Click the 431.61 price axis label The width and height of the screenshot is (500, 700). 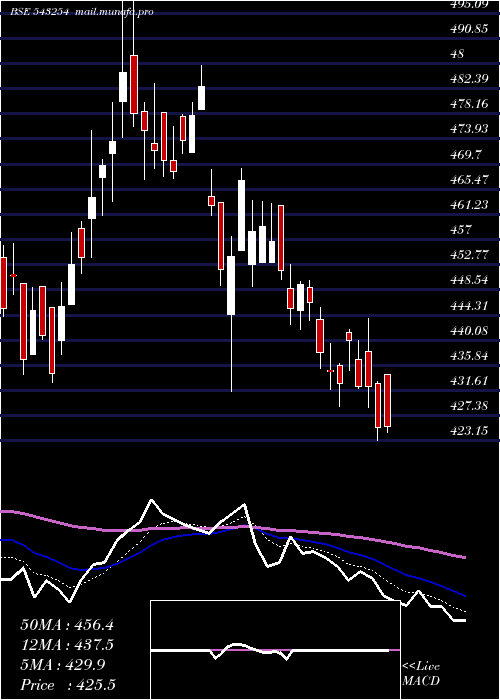pyautogui.click(x=469, y=381)
